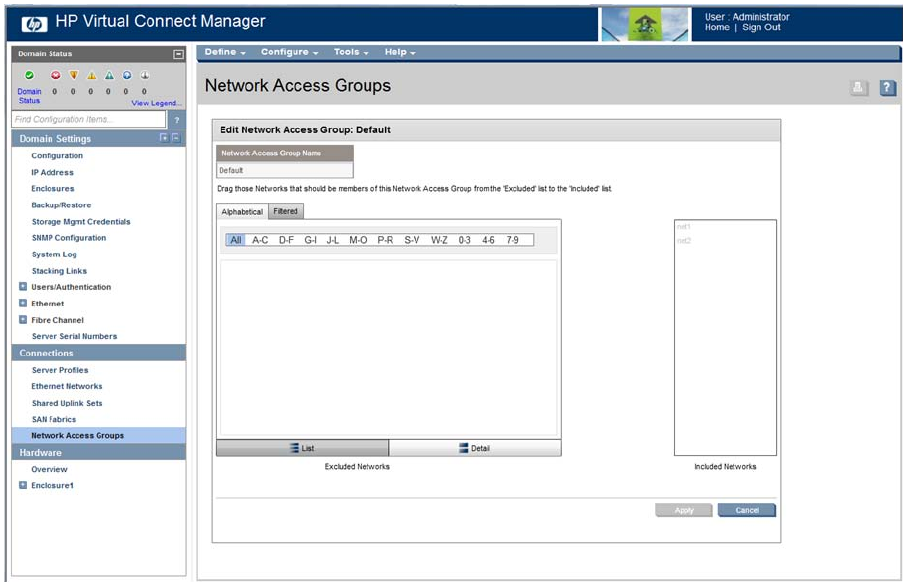Click the Find Configuration Items search field
The image size is (906, 585).
89,120
